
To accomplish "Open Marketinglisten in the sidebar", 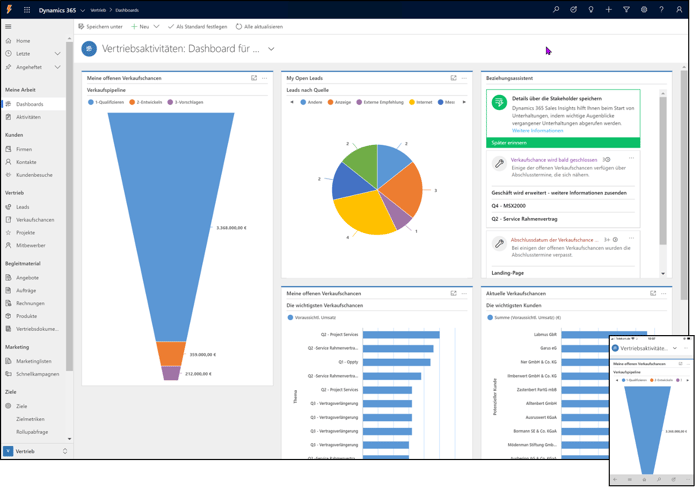I will coord(33,361).
